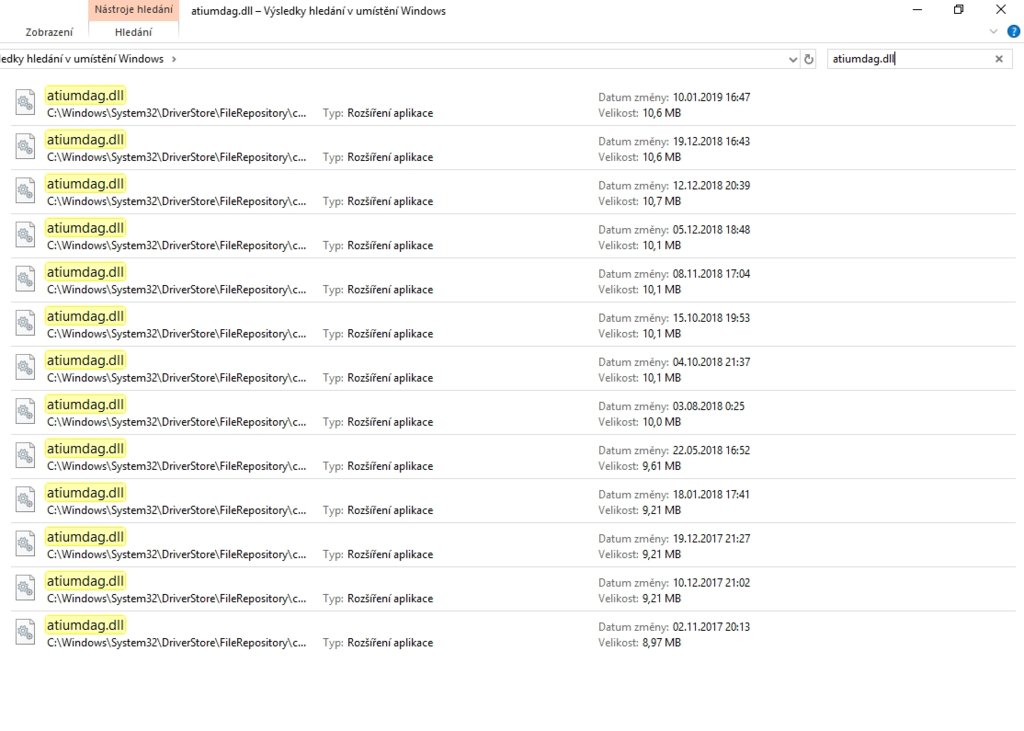
Task: Expand breadcrumb arrow after search location
Action: pyautogui.click(x=174, y=59)
